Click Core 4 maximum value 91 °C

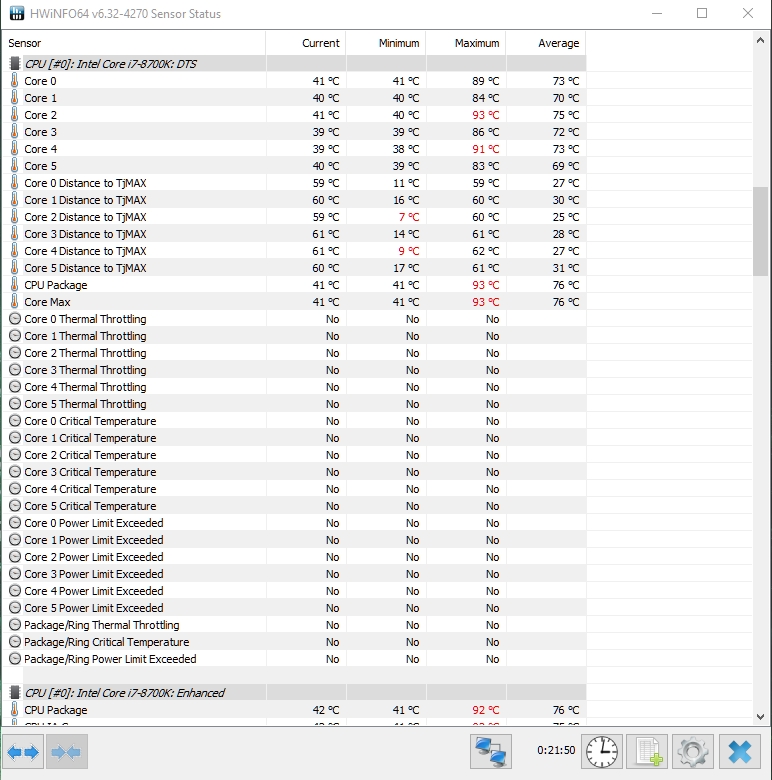pos(485,149)
